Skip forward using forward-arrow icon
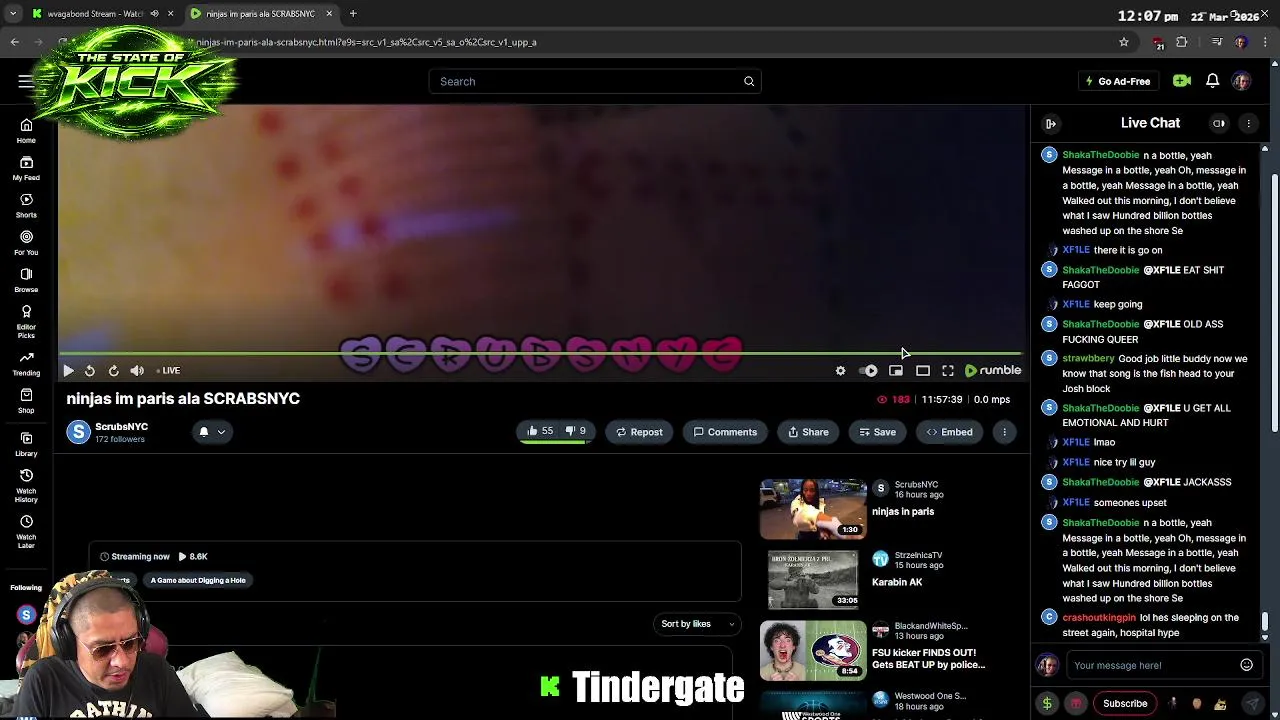Screen dimensions: 1280x720 (113, 371)
